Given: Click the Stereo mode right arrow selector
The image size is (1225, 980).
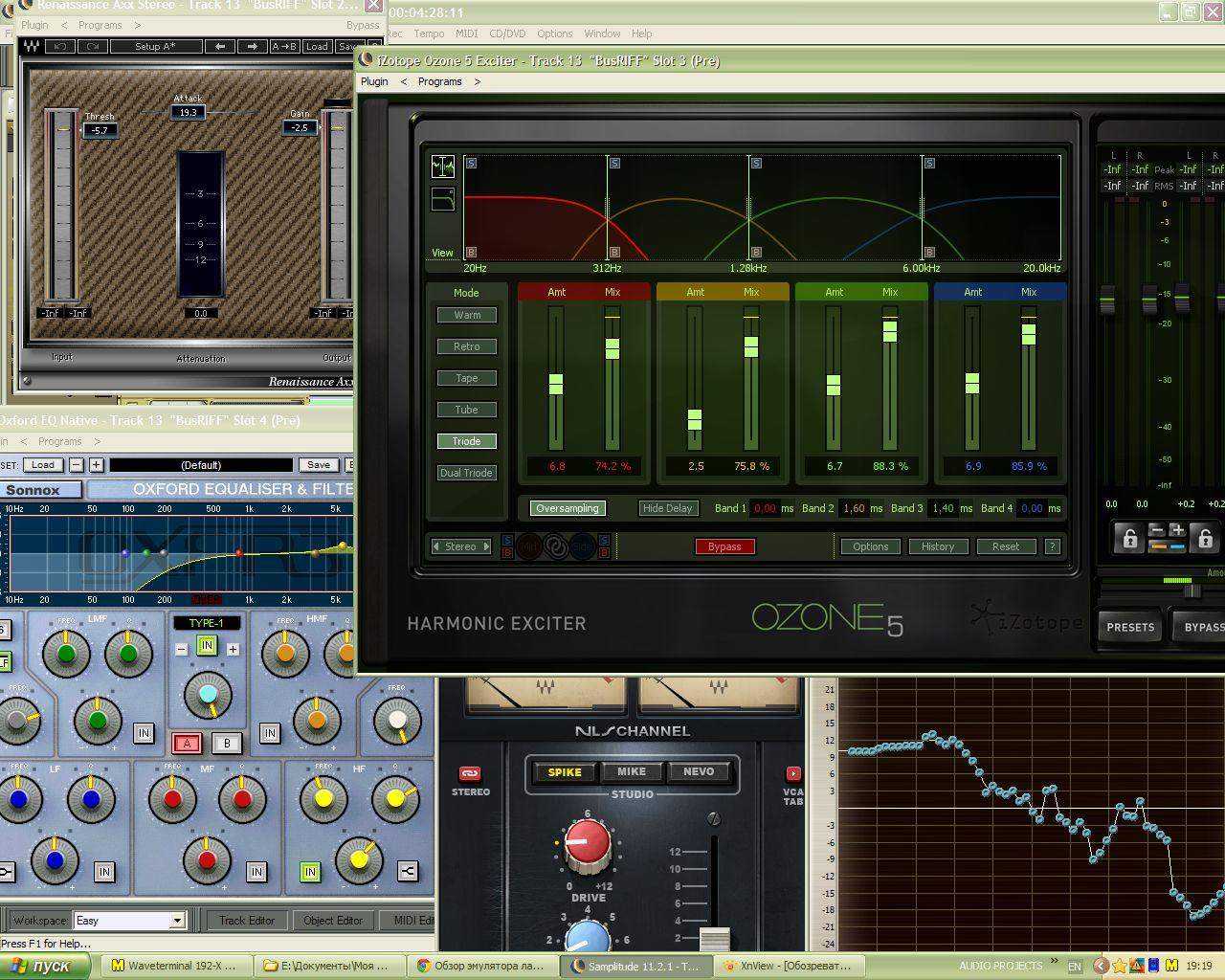Looking at the screenshot, I should coord(486,546).
